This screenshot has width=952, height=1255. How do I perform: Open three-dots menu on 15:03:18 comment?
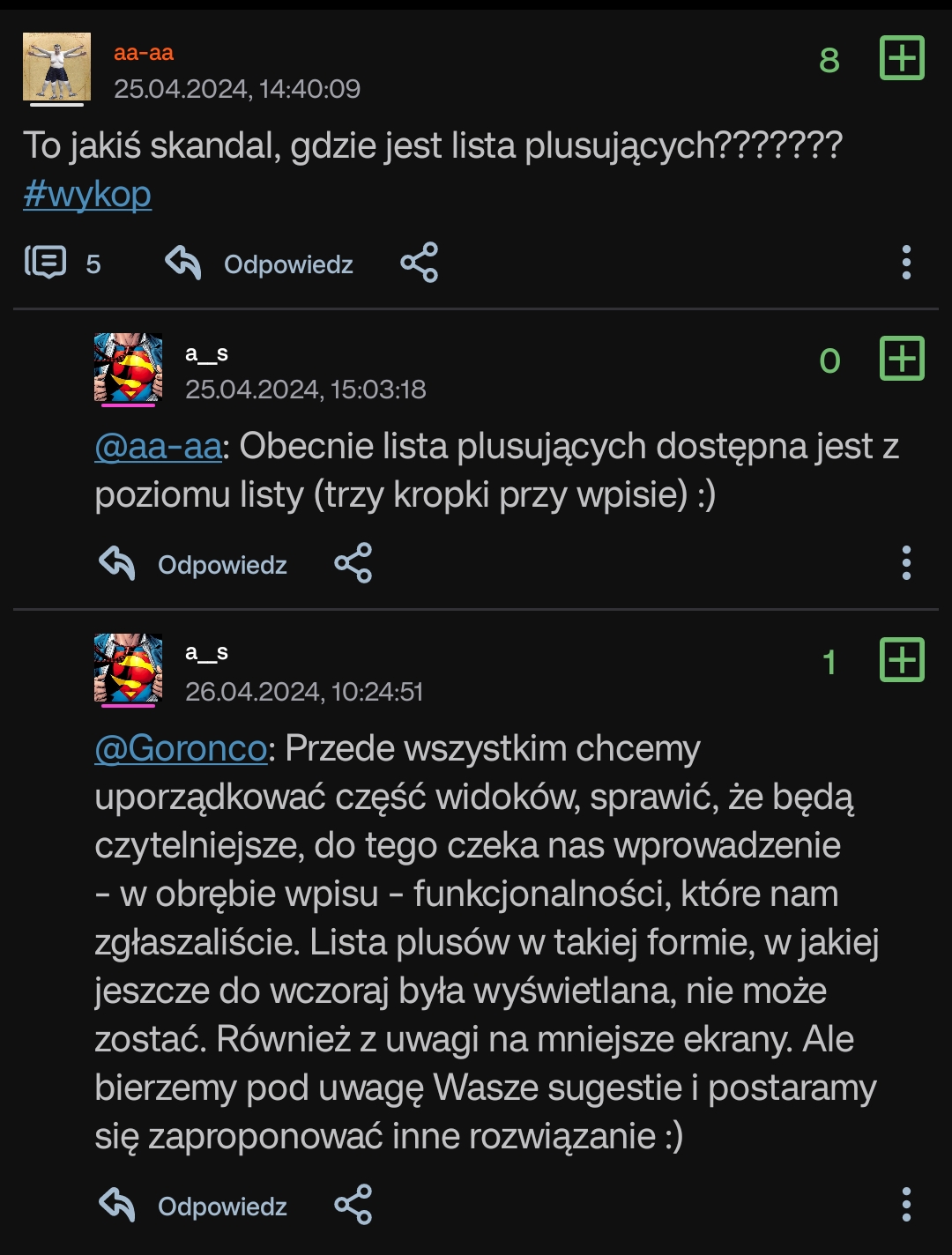pos(906,563)
